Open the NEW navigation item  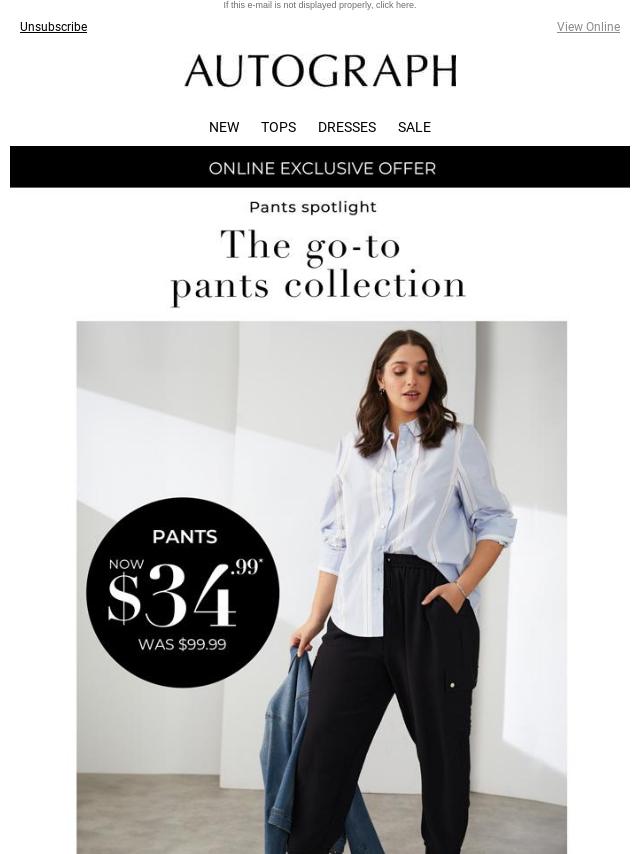tap(224, 127)
